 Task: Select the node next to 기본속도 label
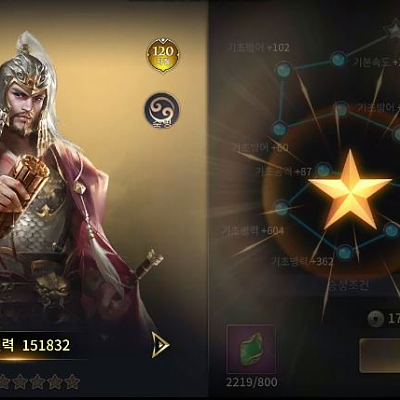pyautogui.click(x=338, y=59)
